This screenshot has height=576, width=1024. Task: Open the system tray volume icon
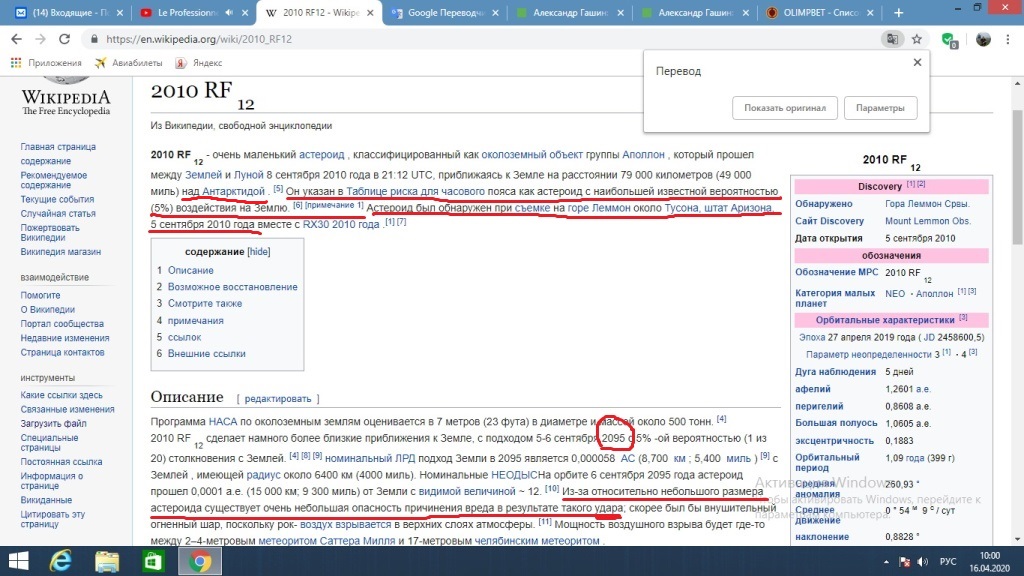[x=923, y=562]
